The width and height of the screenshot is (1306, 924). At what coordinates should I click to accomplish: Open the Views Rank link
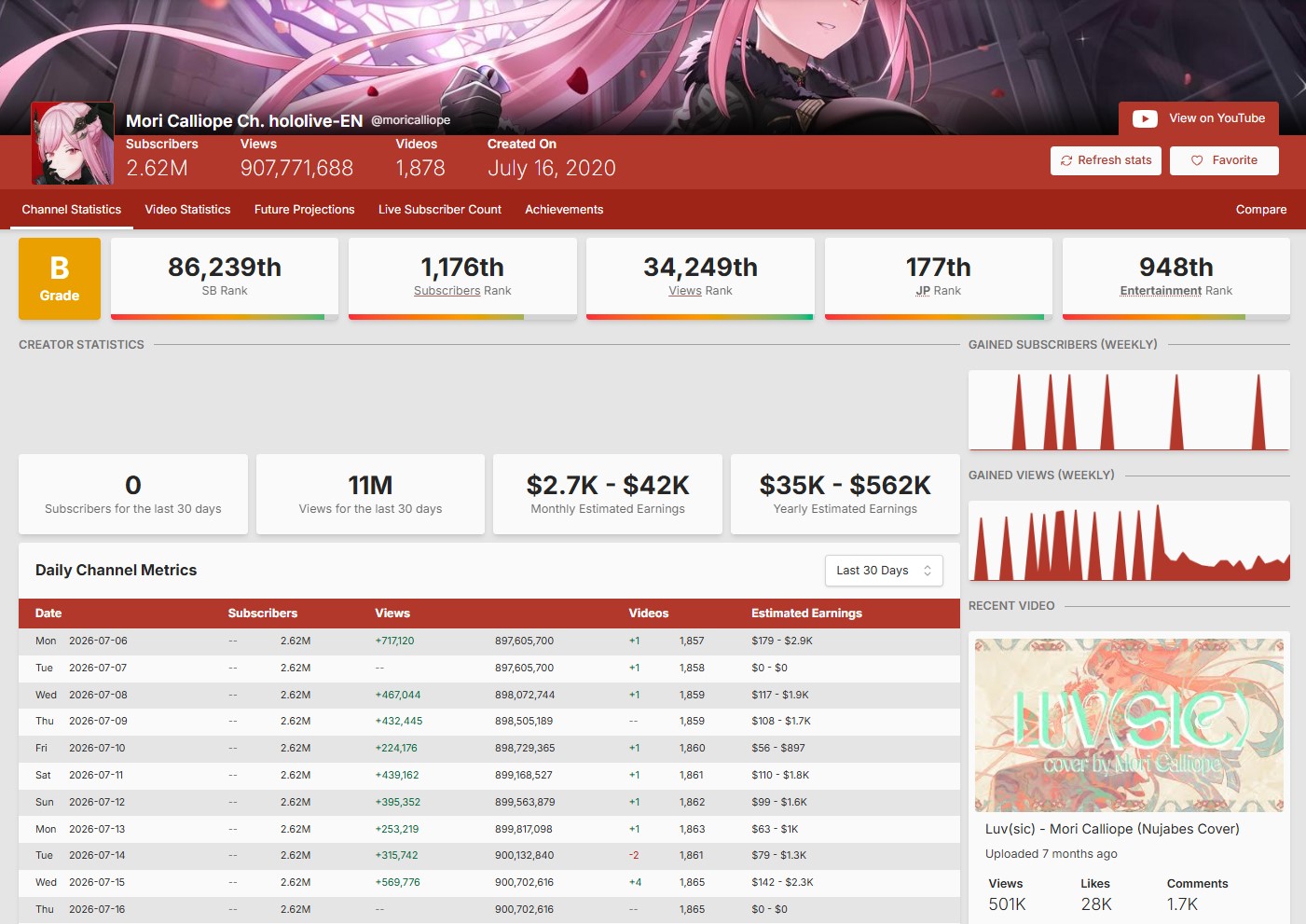pos(700,291)
